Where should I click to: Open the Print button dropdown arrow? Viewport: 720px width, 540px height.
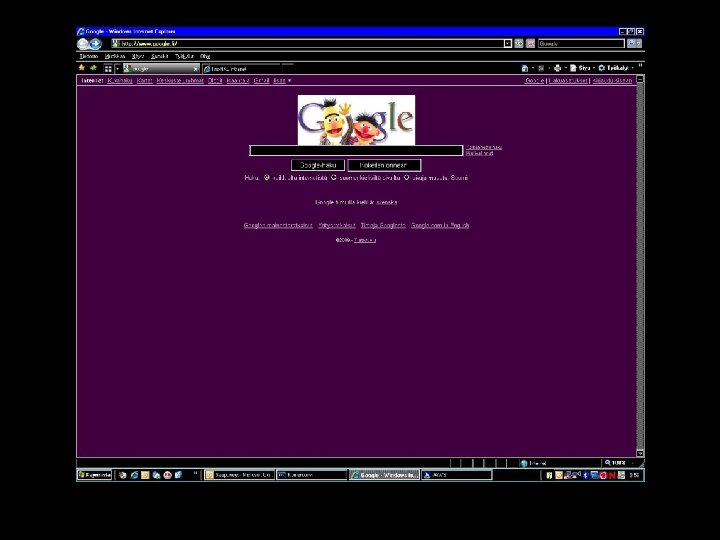[565, 68]
